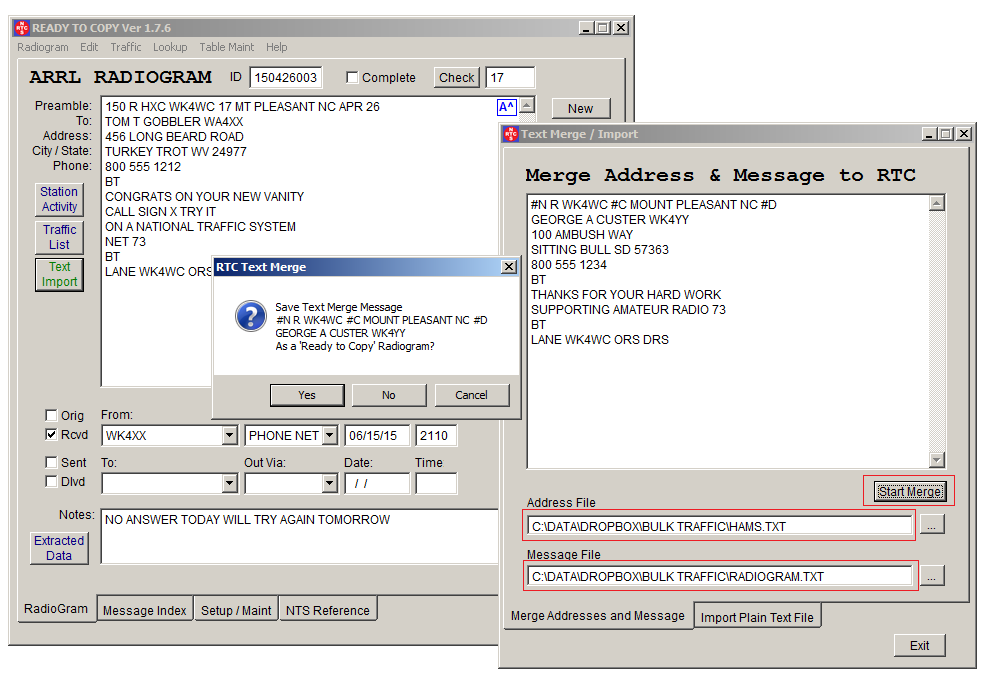Click scroll up arrow in radiogram text area
Screen dimensions: 989x676
click(x=527, y=105)
